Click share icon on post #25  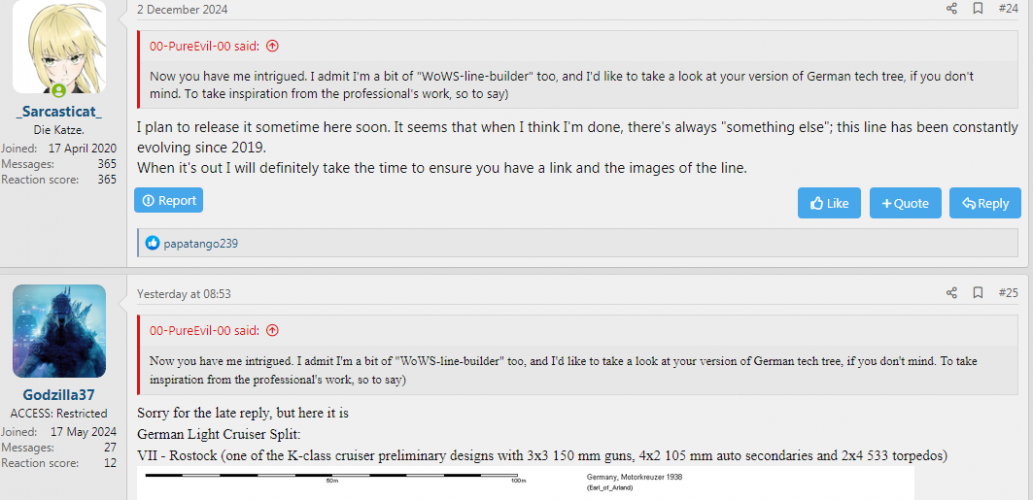point(951,293)
